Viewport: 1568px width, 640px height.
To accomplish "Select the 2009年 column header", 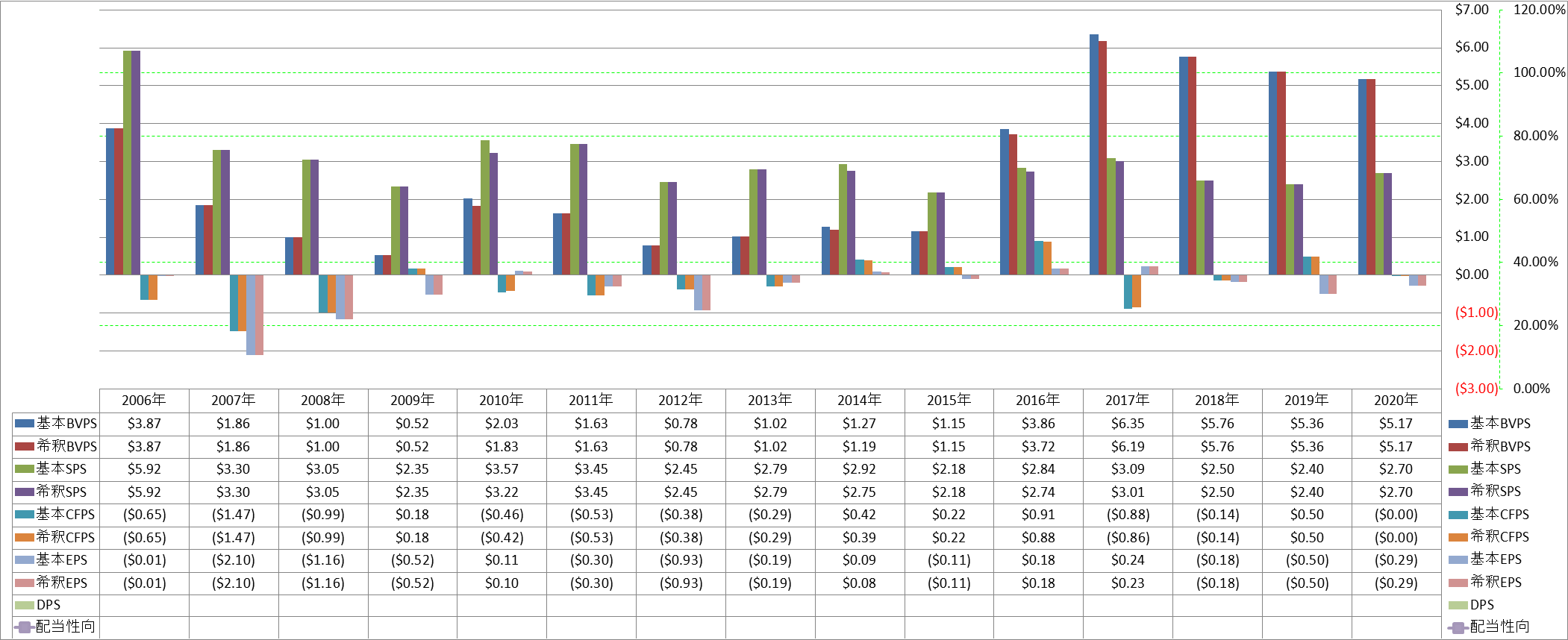I will coord(413,401).
